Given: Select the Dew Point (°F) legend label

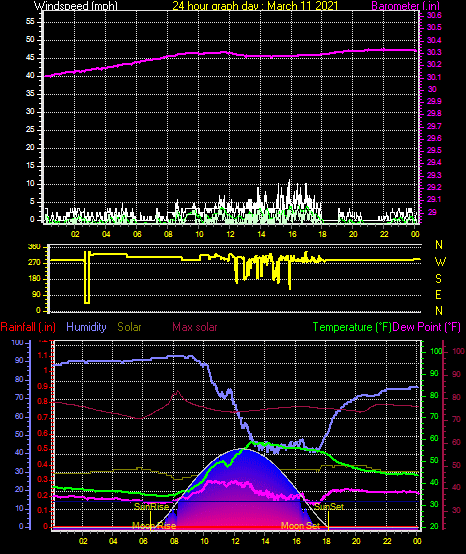Looking at the screenshot, I should pyautogui.click(x=426, y=327).
